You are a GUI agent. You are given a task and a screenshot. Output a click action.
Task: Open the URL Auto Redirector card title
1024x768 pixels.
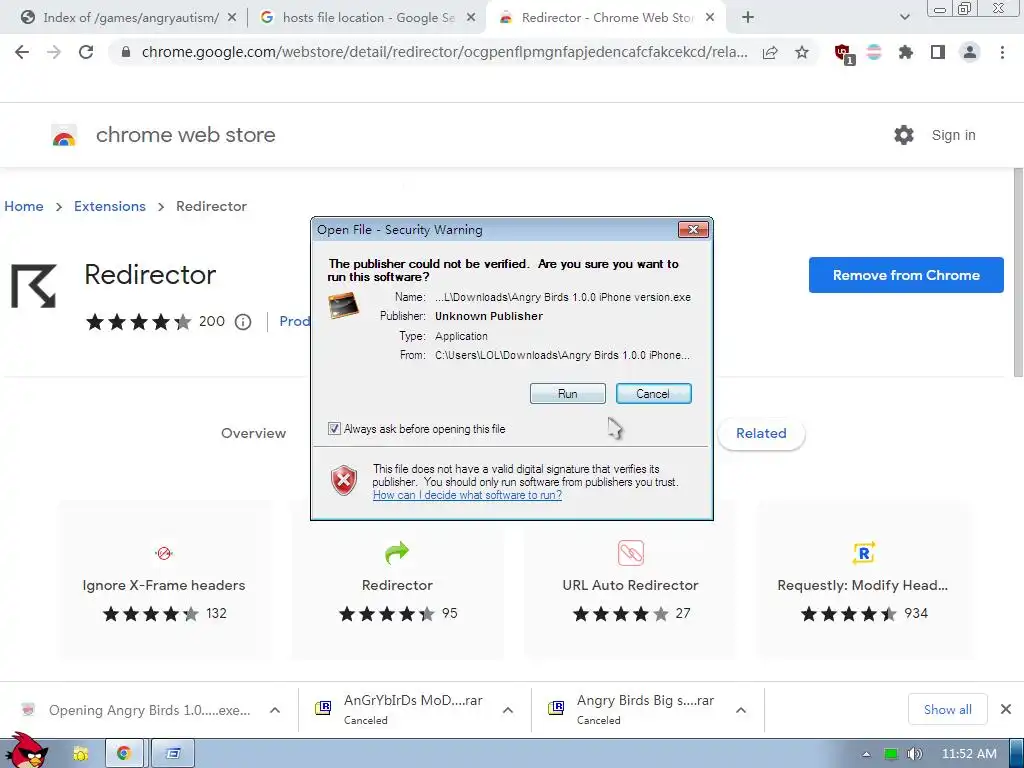coord(630,585)
